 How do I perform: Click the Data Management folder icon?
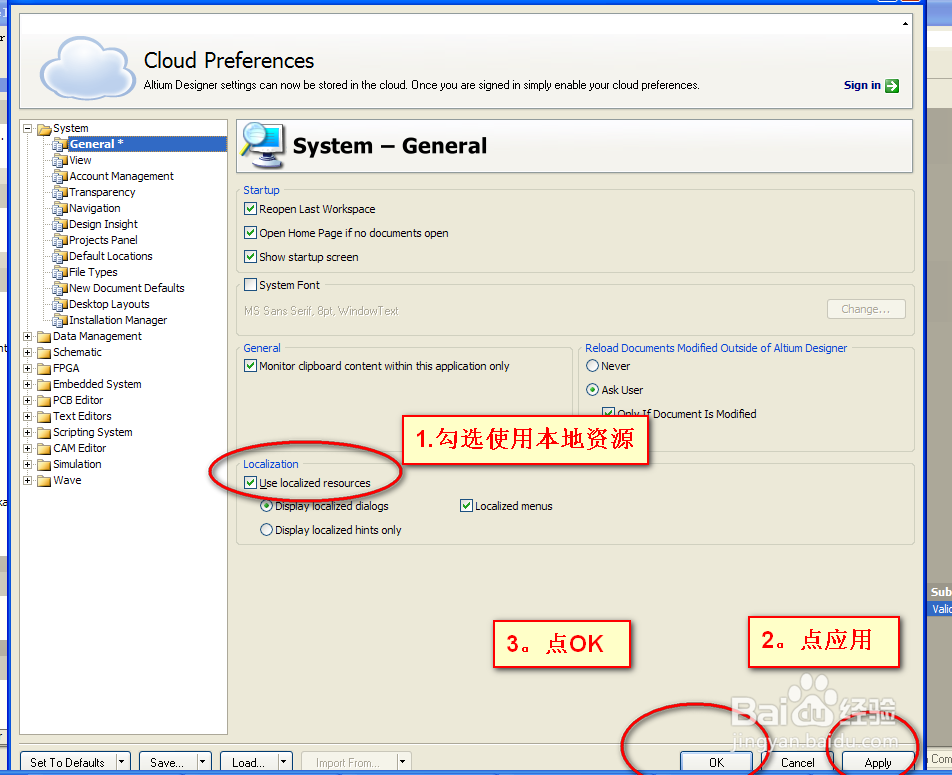click(x=44, y=336)
